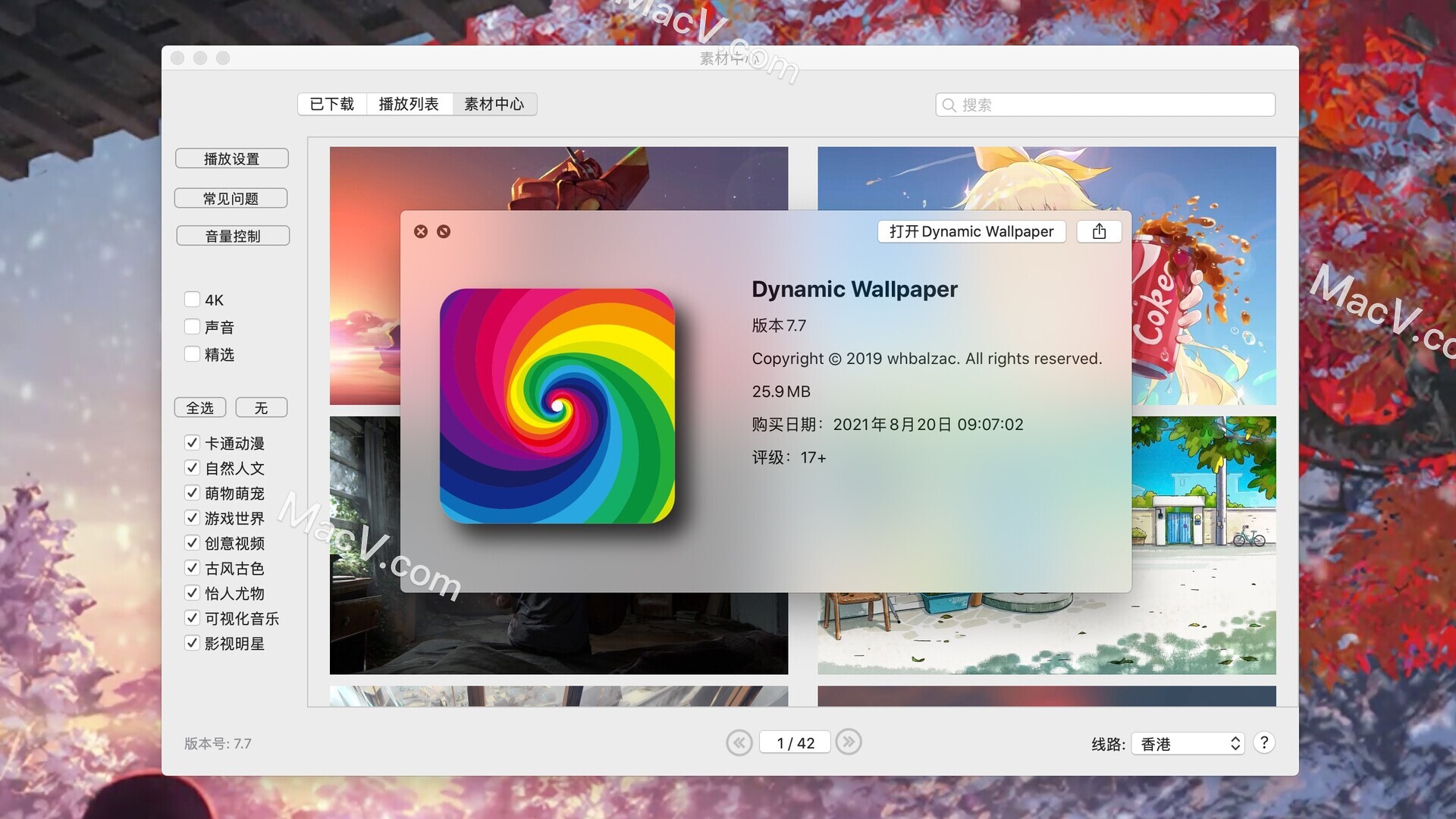Uncheck the 萌物萌宠 category

coord(192,493)
